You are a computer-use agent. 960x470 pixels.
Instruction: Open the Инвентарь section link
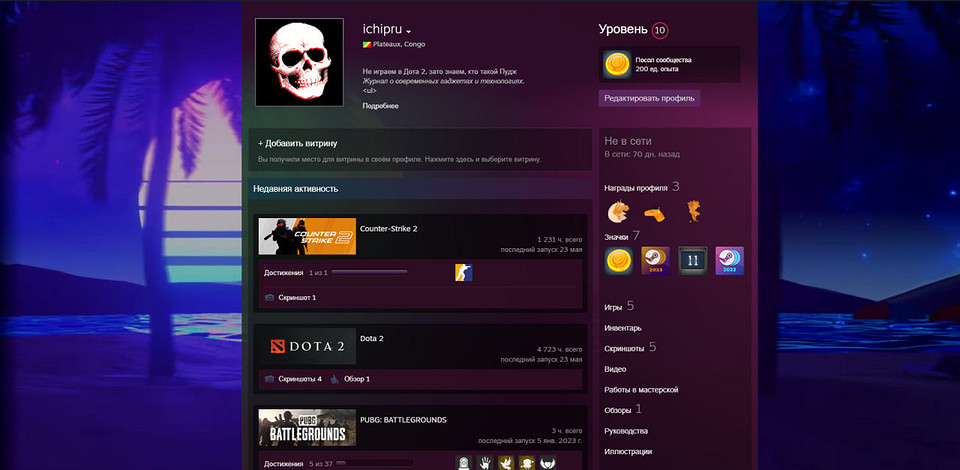[x=623, y=328]
